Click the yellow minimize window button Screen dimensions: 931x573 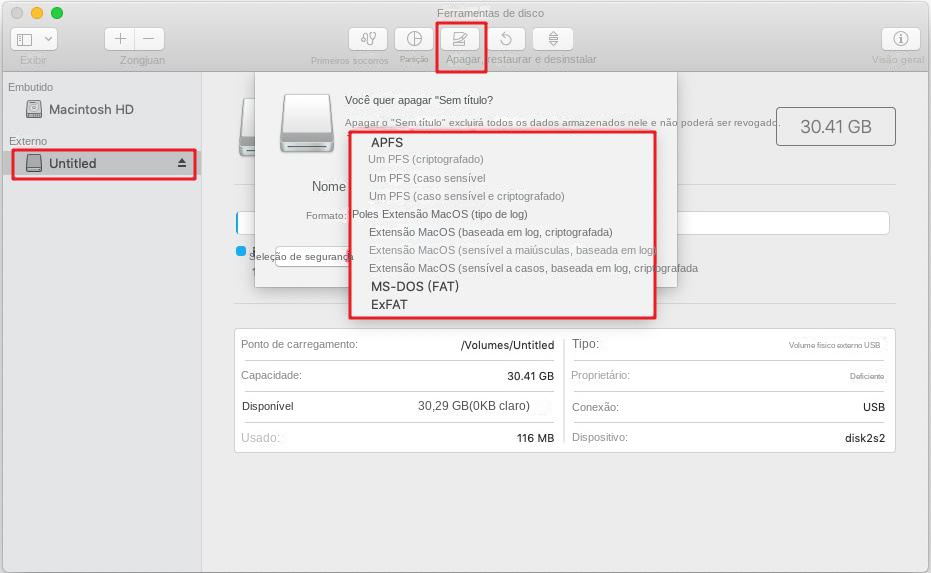(37, 12)
